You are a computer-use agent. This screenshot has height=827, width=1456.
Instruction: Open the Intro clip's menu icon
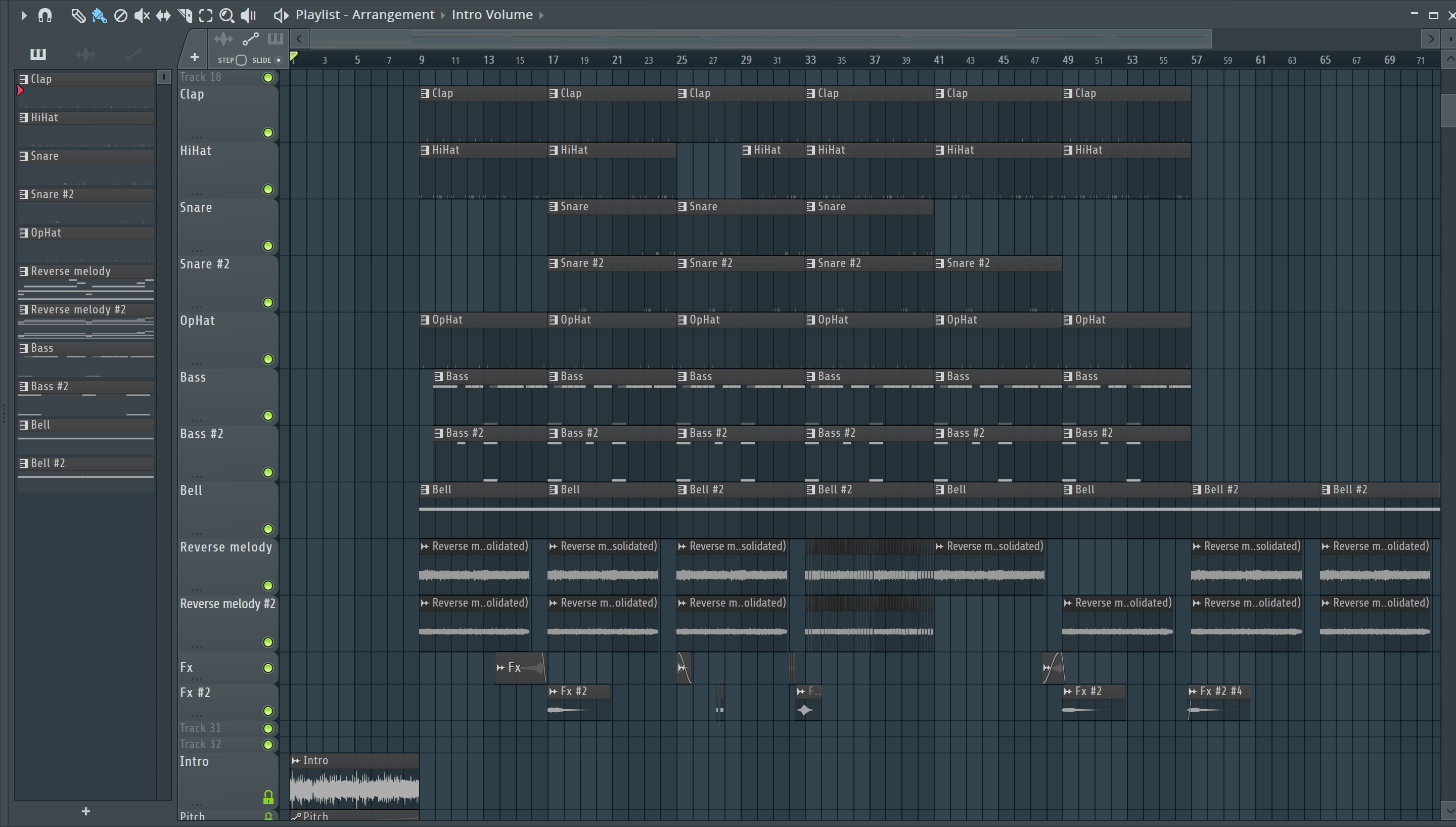click(296, 761)
